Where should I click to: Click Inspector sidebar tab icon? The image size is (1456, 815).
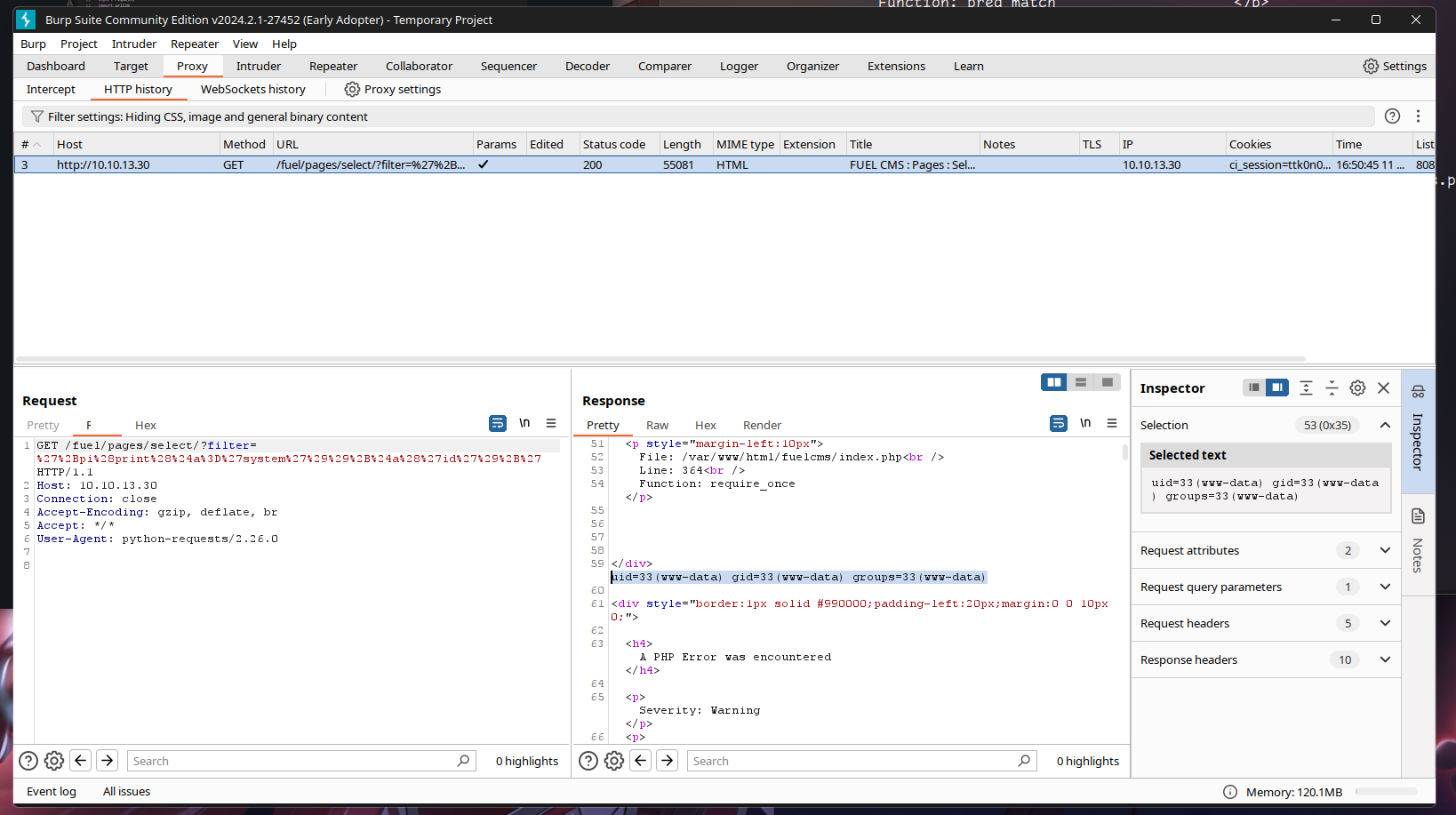point(1418,392)
